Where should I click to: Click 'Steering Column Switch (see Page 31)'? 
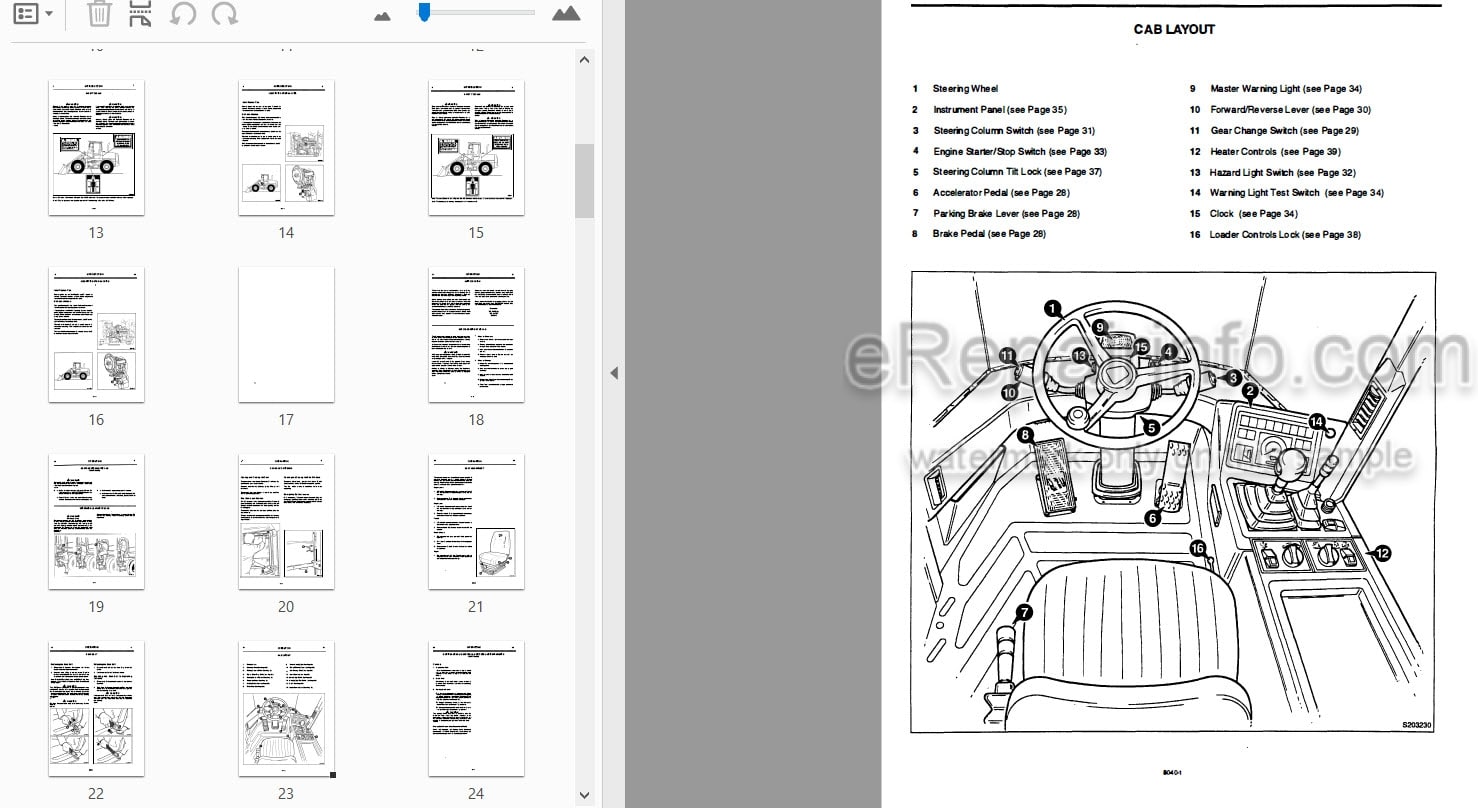[1014, 131]
